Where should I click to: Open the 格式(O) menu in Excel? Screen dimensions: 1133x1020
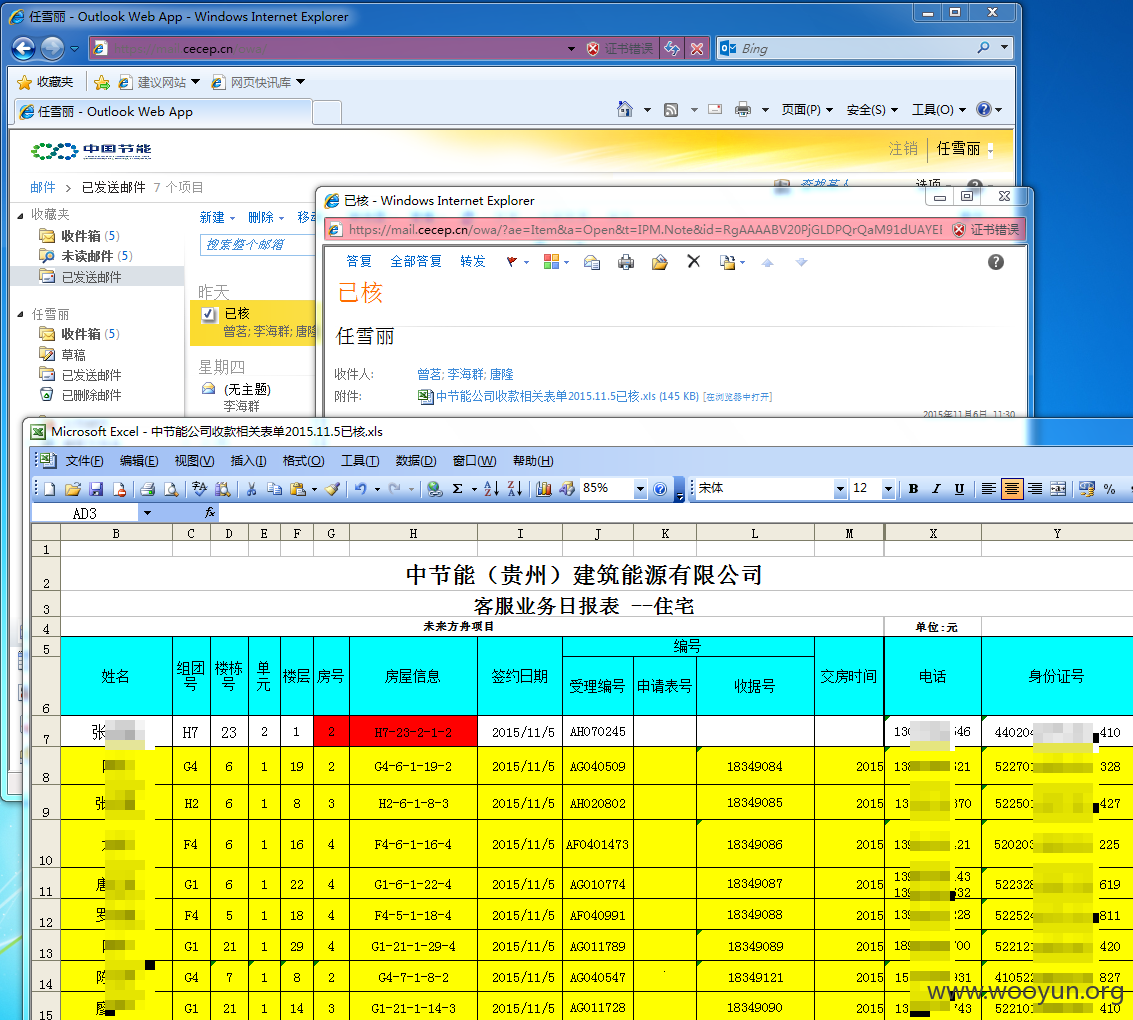(x=303, y=461)
